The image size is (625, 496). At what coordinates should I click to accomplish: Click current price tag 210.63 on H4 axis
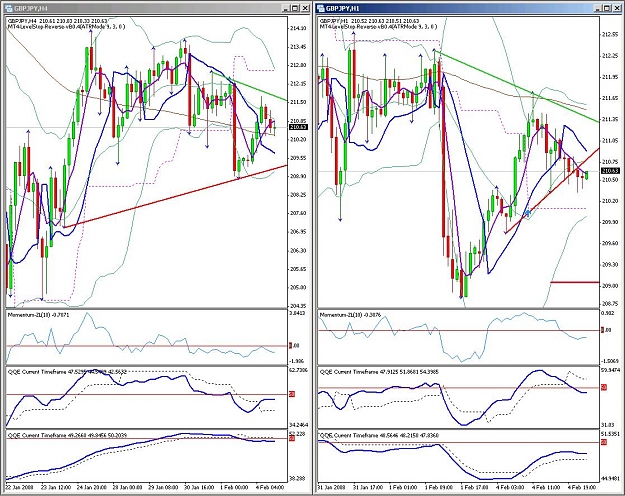click(298, 127)
